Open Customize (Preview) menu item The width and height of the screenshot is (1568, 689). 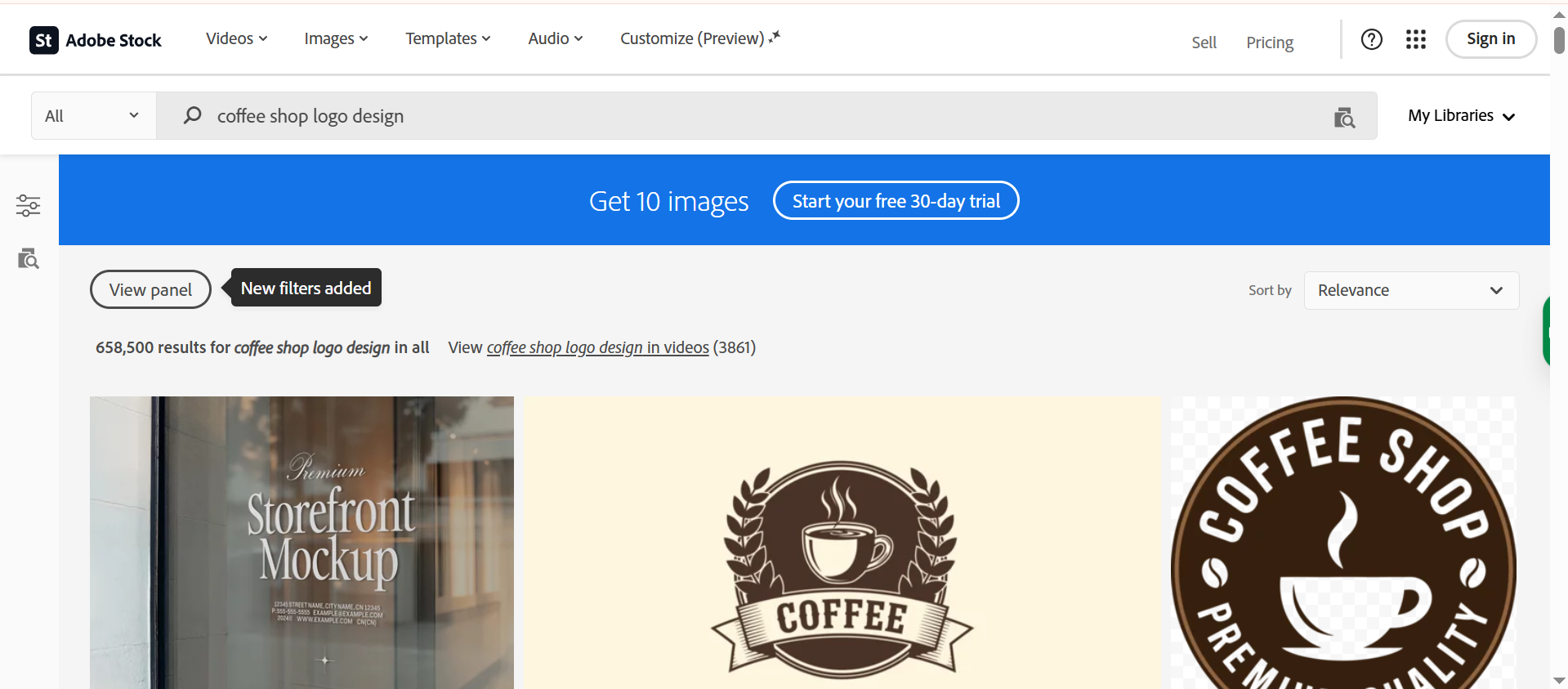[x=700, y=38]
